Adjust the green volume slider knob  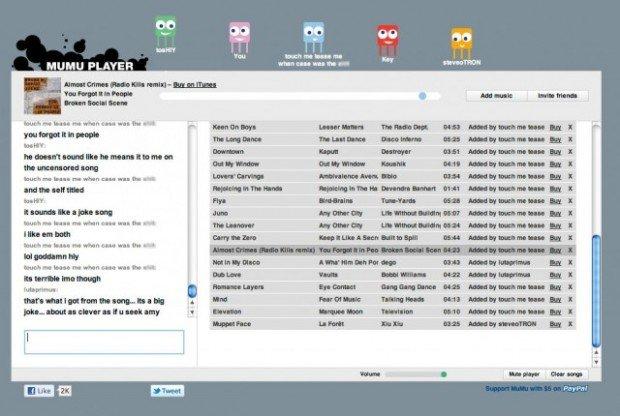tap(444, 374)
